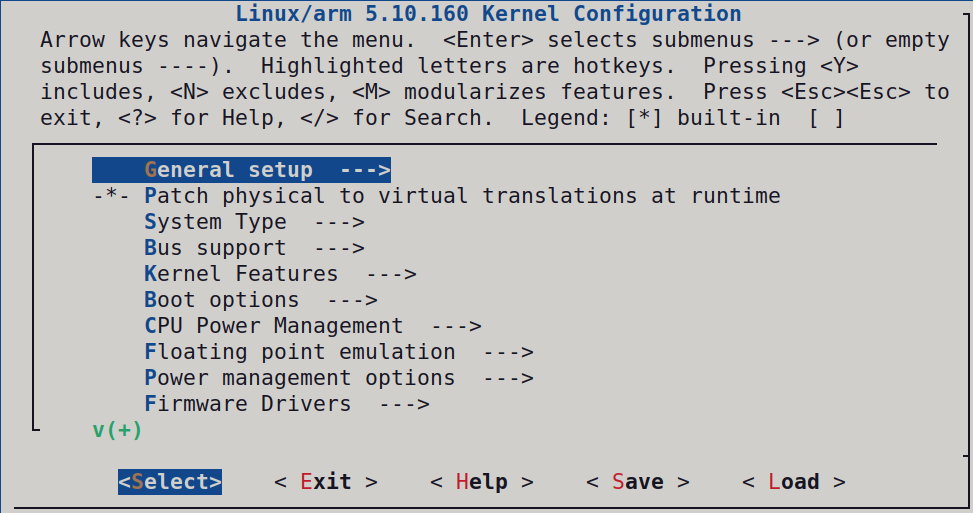
Task: Choose the Kernel Features entry
Action: [x=241, y=274]
